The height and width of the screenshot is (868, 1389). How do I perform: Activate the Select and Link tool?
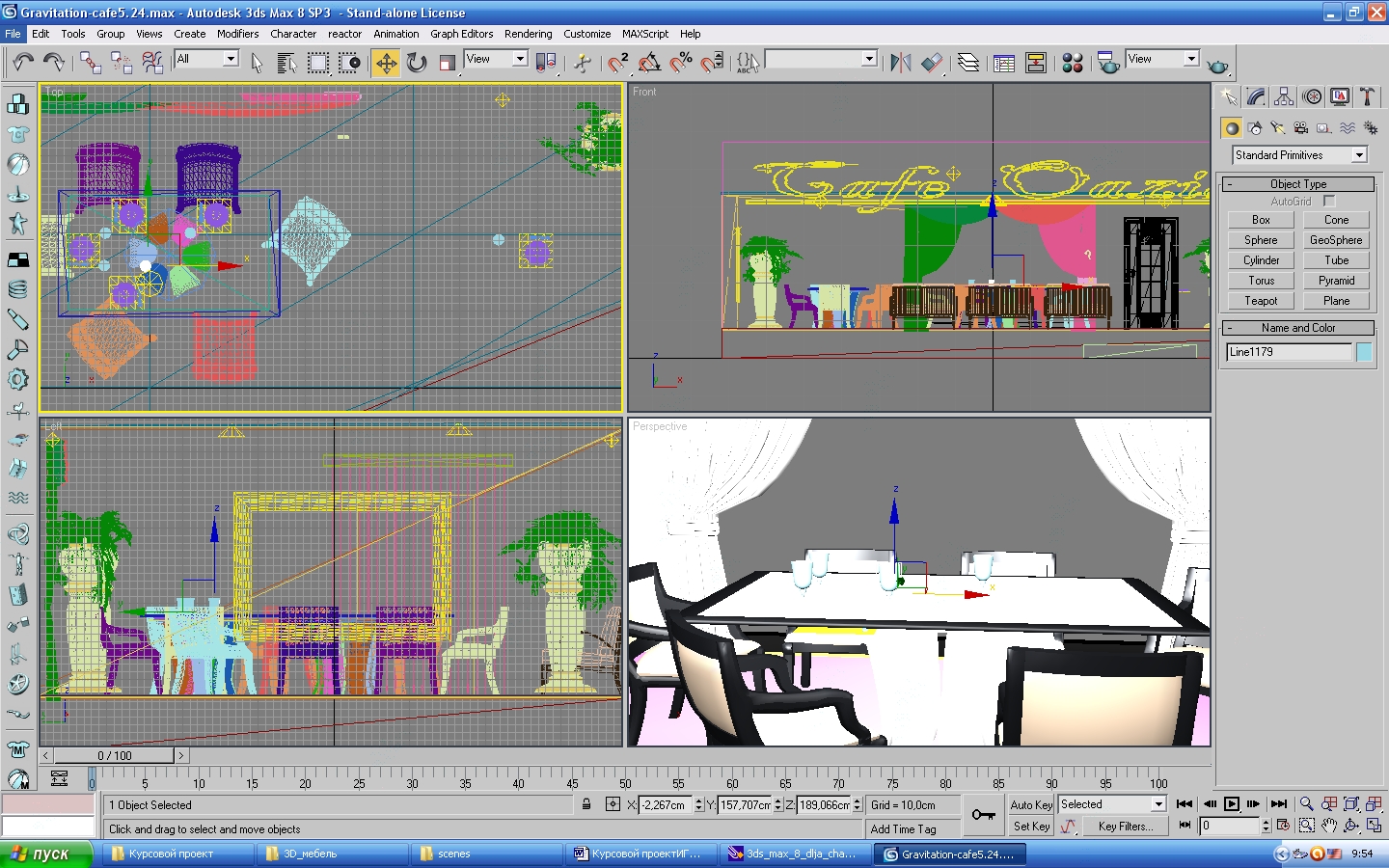pos(91,63)
